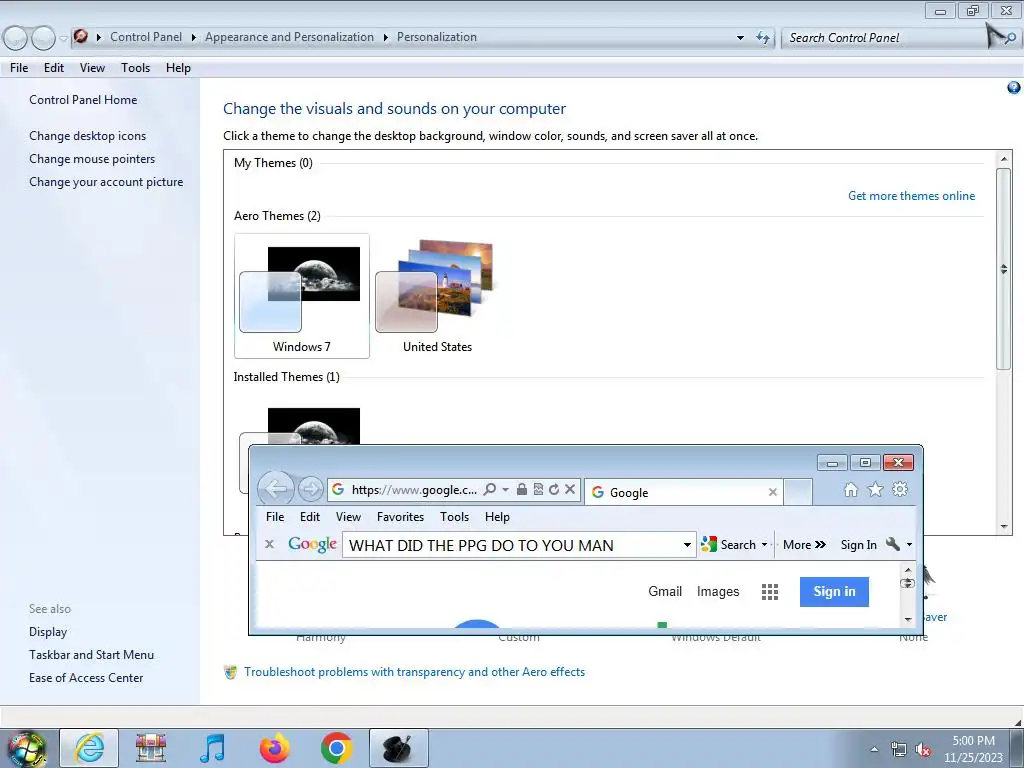Image resolution: width=1024 pixels, height=768 pixels.
Task: Open IE Favorites star icon
Action: (875, 489)
